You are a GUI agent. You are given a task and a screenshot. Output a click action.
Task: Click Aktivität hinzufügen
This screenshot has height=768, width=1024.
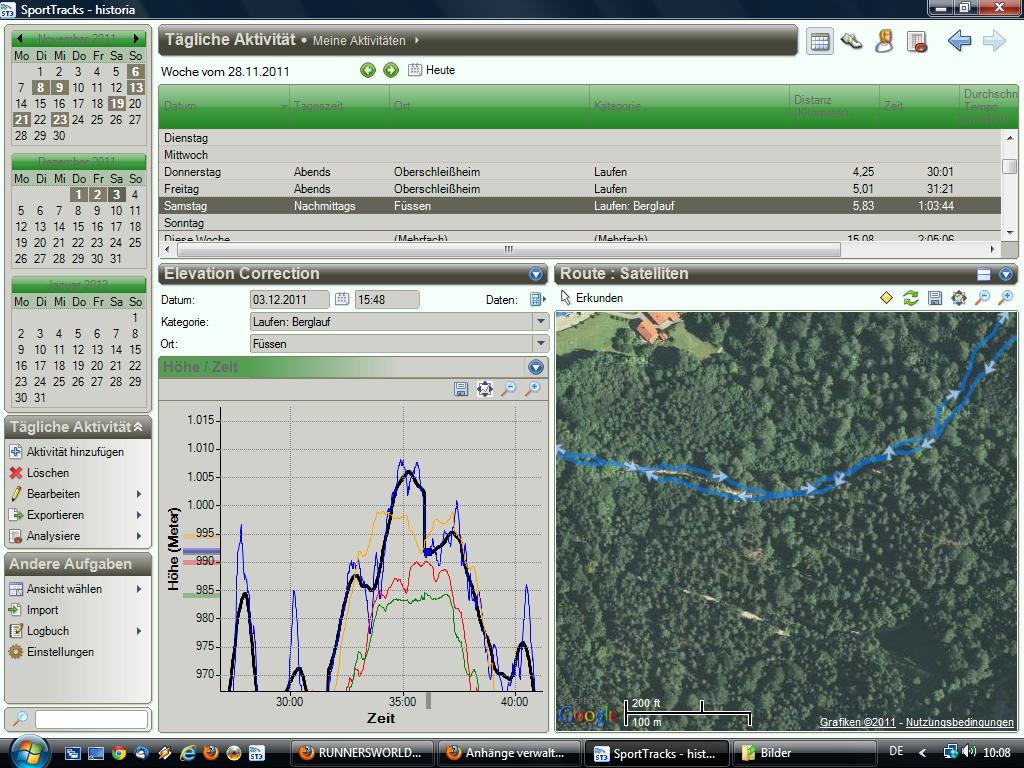(75, 452)
